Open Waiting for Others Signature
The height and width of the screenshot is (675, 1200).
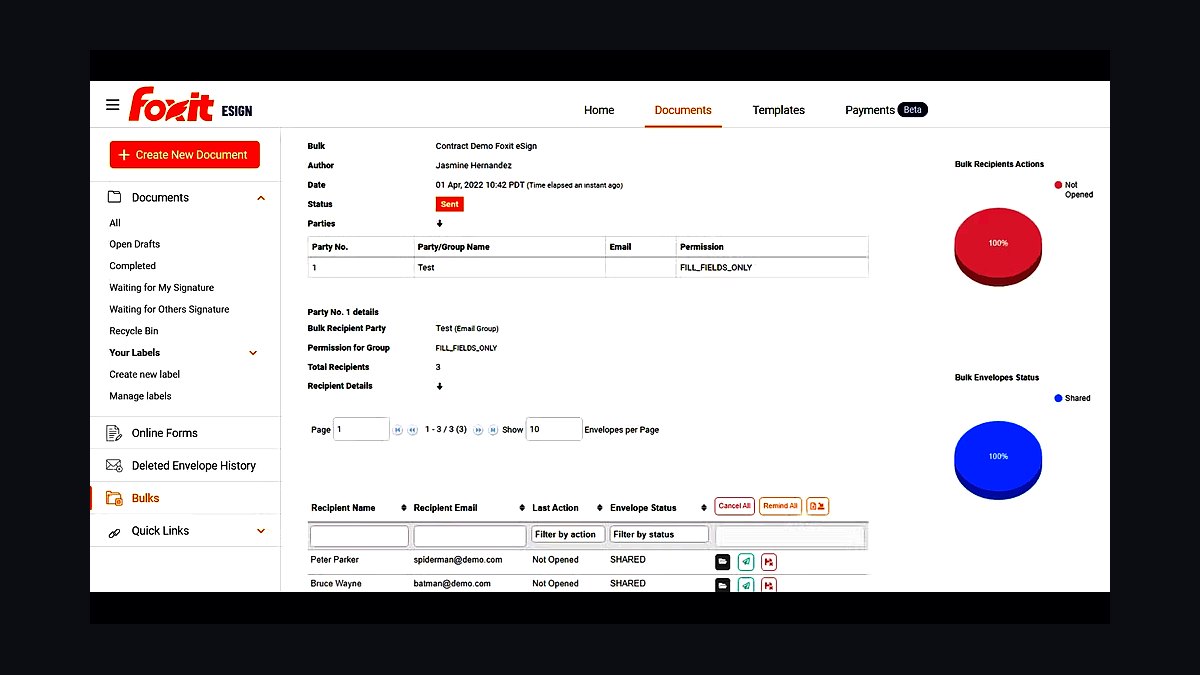pos(169,310)
